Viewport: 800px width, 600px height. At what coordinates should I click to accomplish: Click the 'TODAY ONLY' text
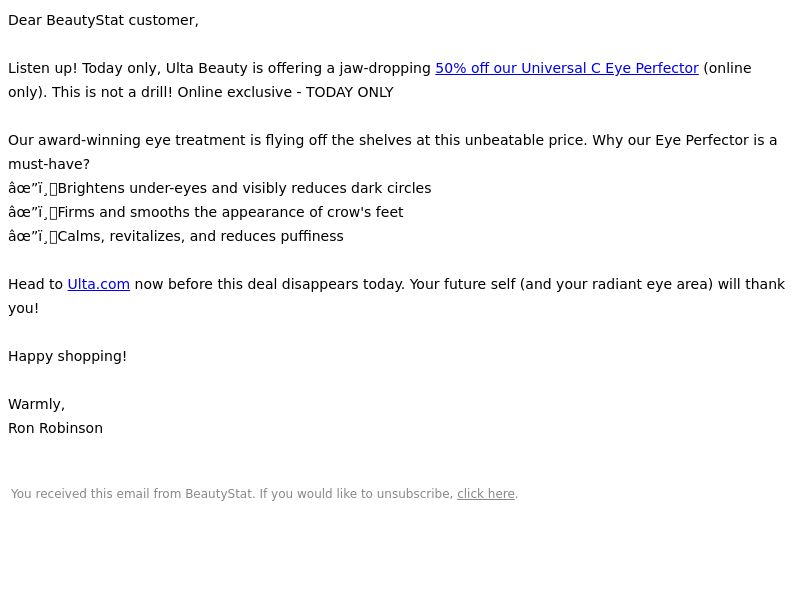349,92
